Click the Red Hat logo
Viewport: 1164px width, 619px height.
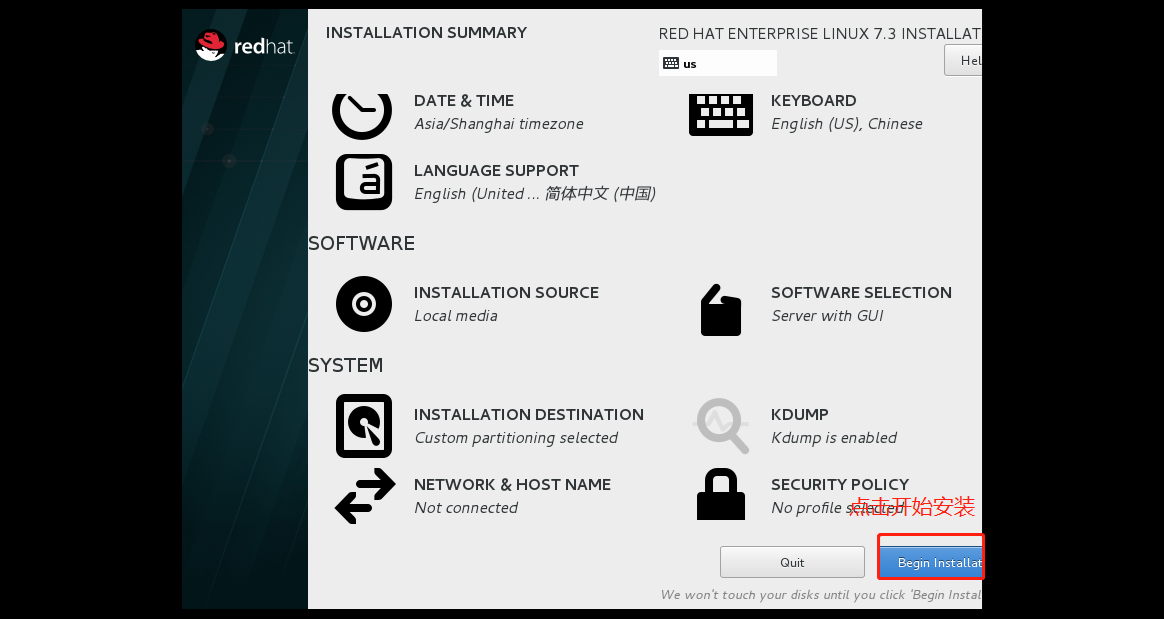(x=244, y=46)
